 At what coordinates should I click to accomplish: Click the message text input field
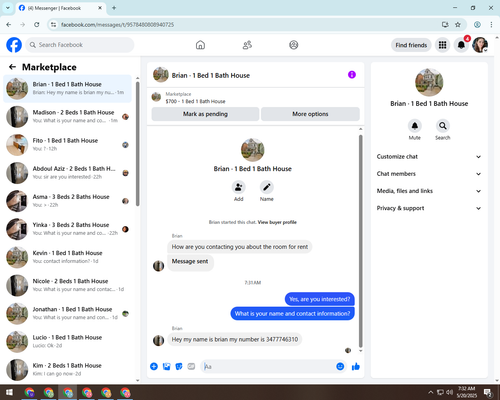[x=269, y=367]
